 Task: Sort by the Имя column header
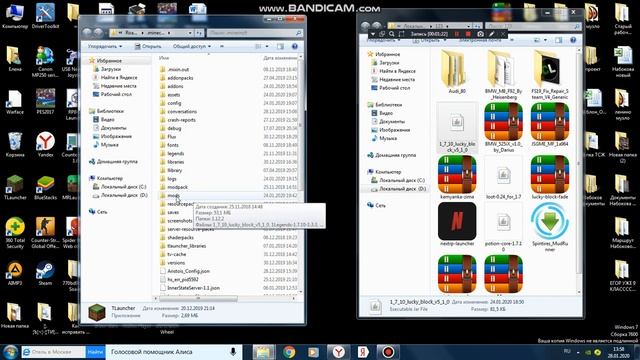pos(164,58)
